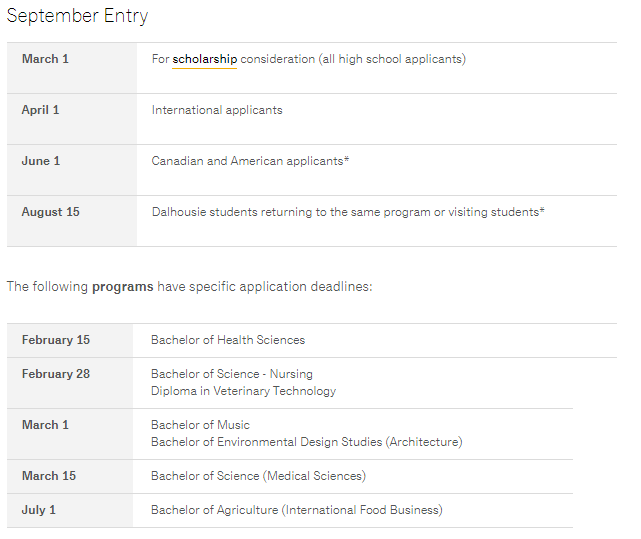
Task: Select the April 1 date cell
Action: [x=41, y=110]
